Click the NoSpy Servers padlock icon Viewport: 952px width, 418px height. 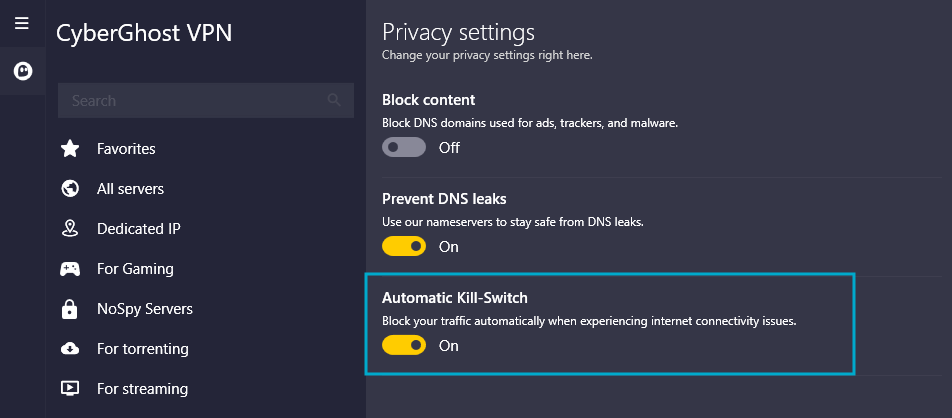pos(70,309)
